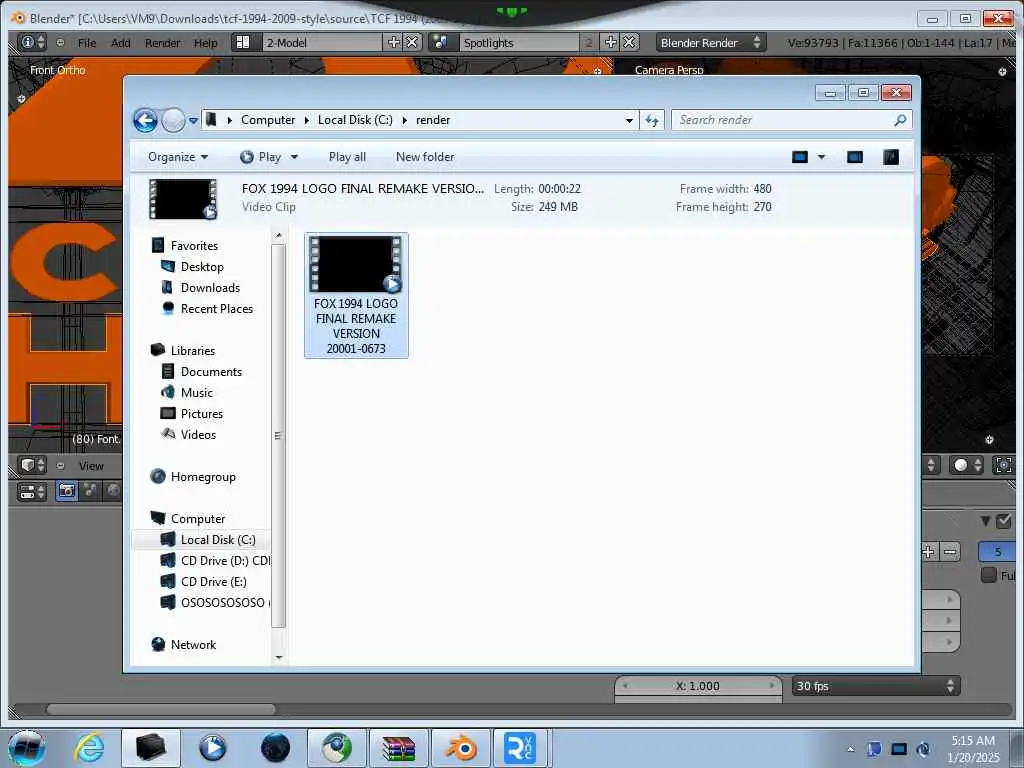The image size is (1024, 768).
Task: Click Play all in toolbar
Action: [347, 157]
